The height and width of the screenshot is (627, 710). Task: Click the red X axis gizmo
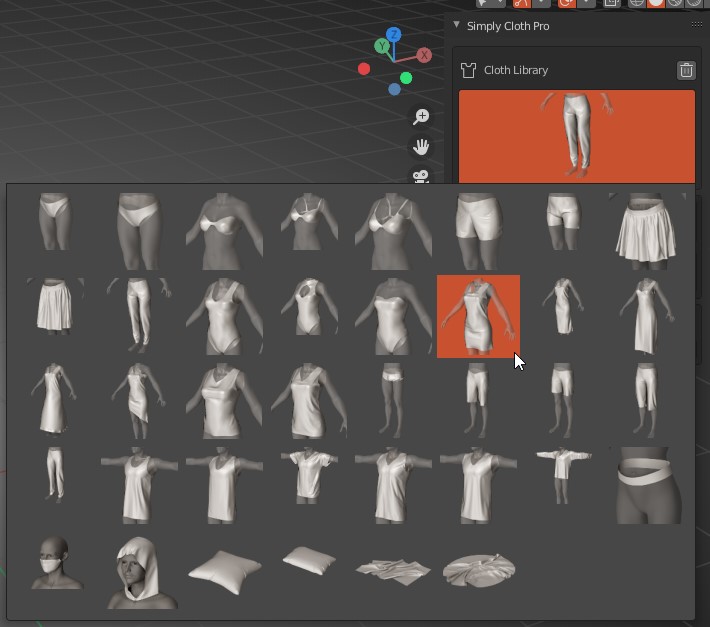coord(424,55)
